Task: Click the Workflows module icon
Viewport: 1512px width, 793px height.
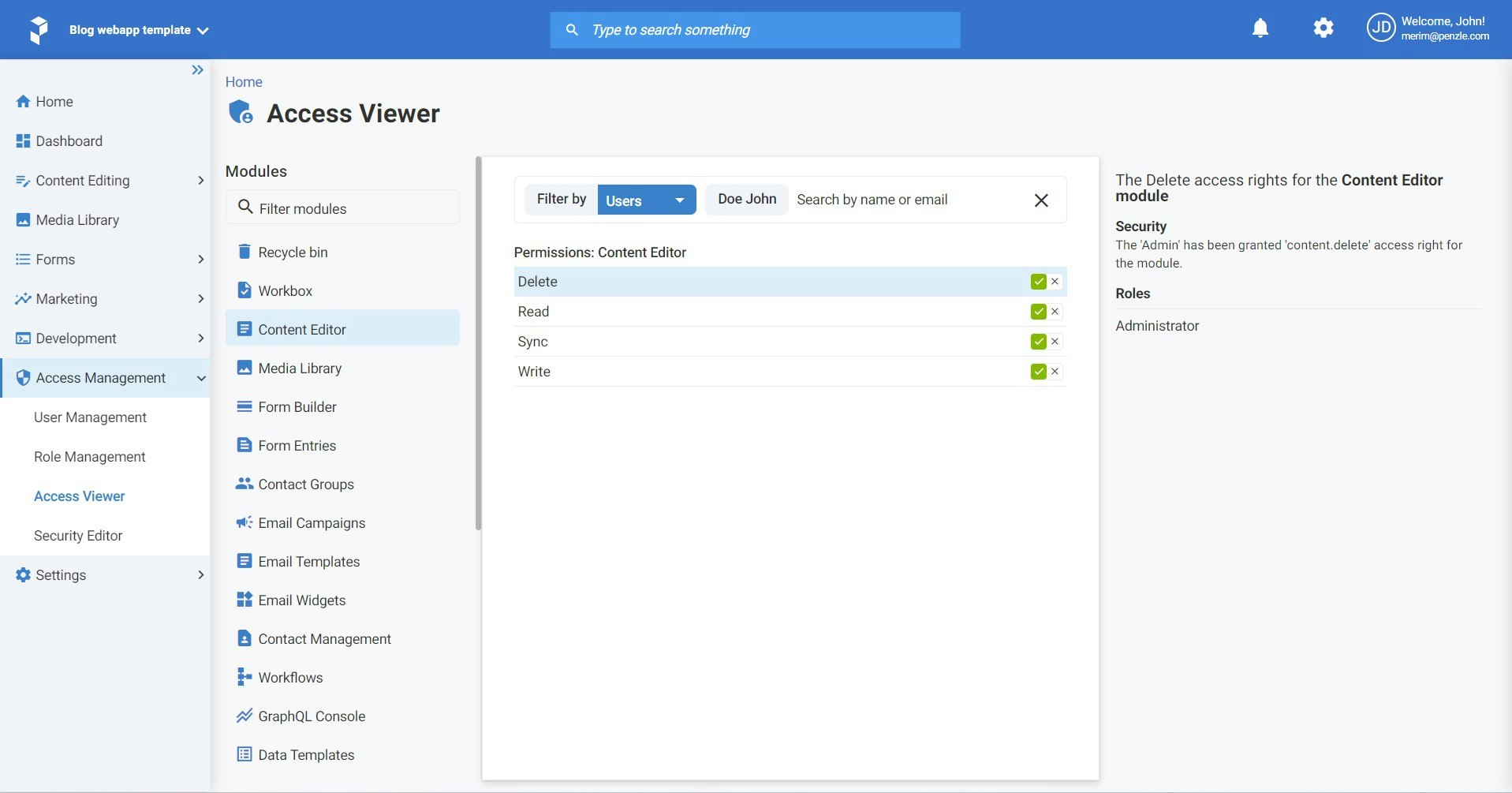Action: pos(245,677)
